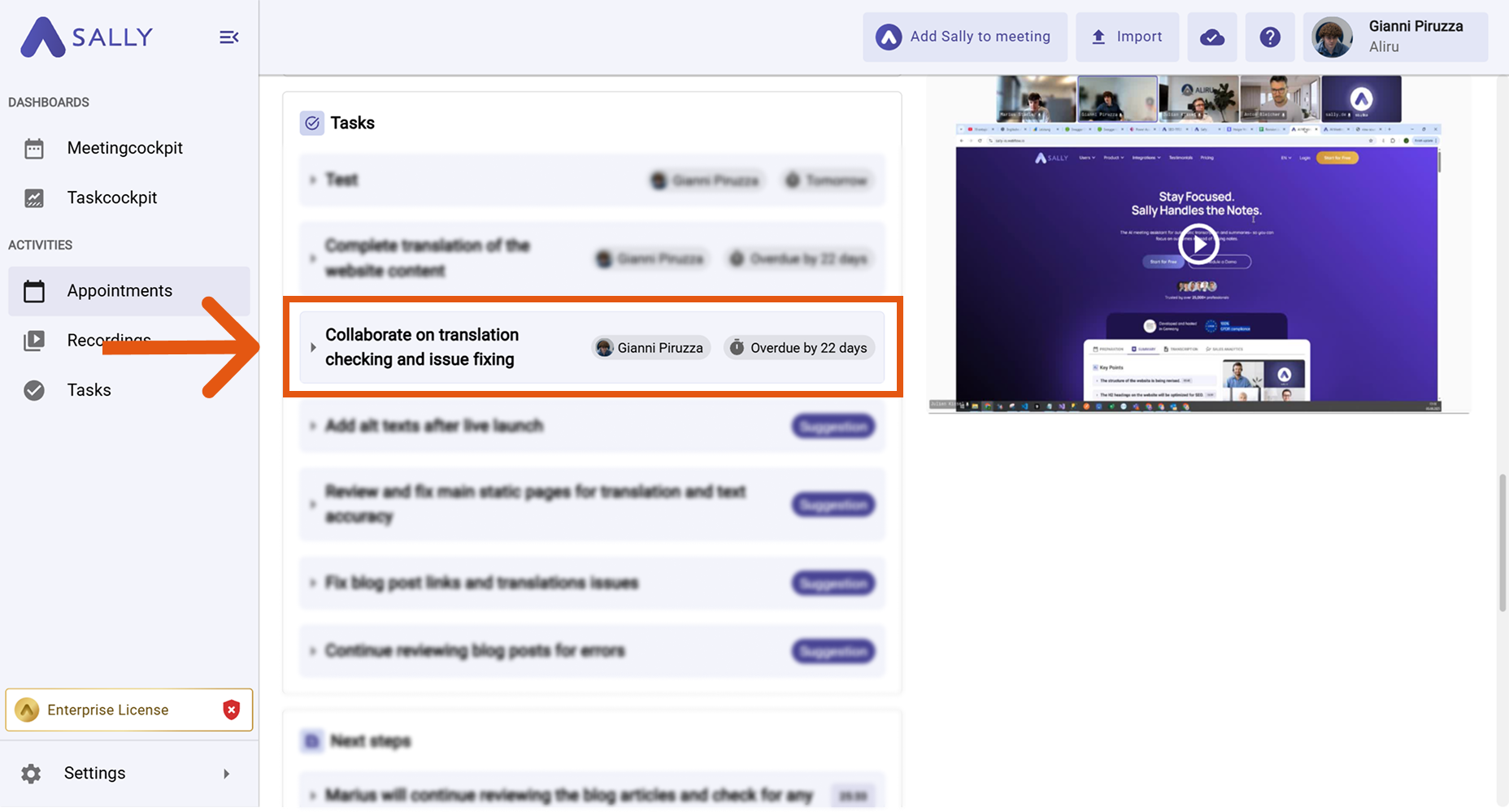
Task: Open help question mark icon
Action: click(x=1270, y=37)
